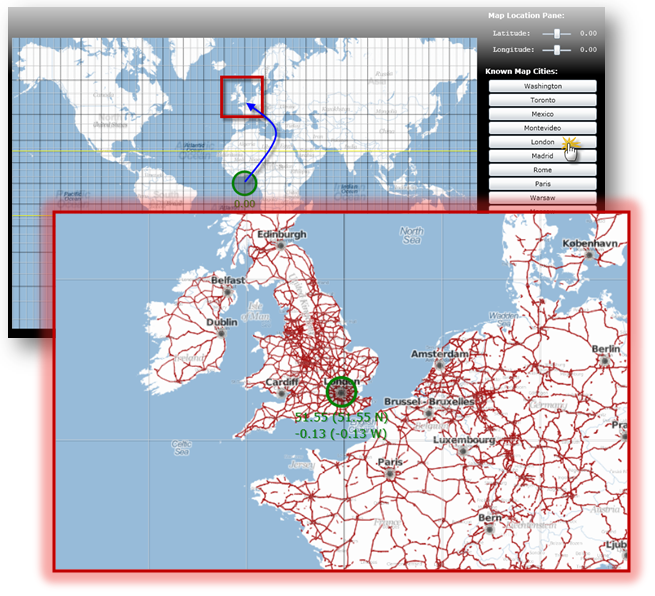
Task: Click the Paris city button in list
Action: 543,184
